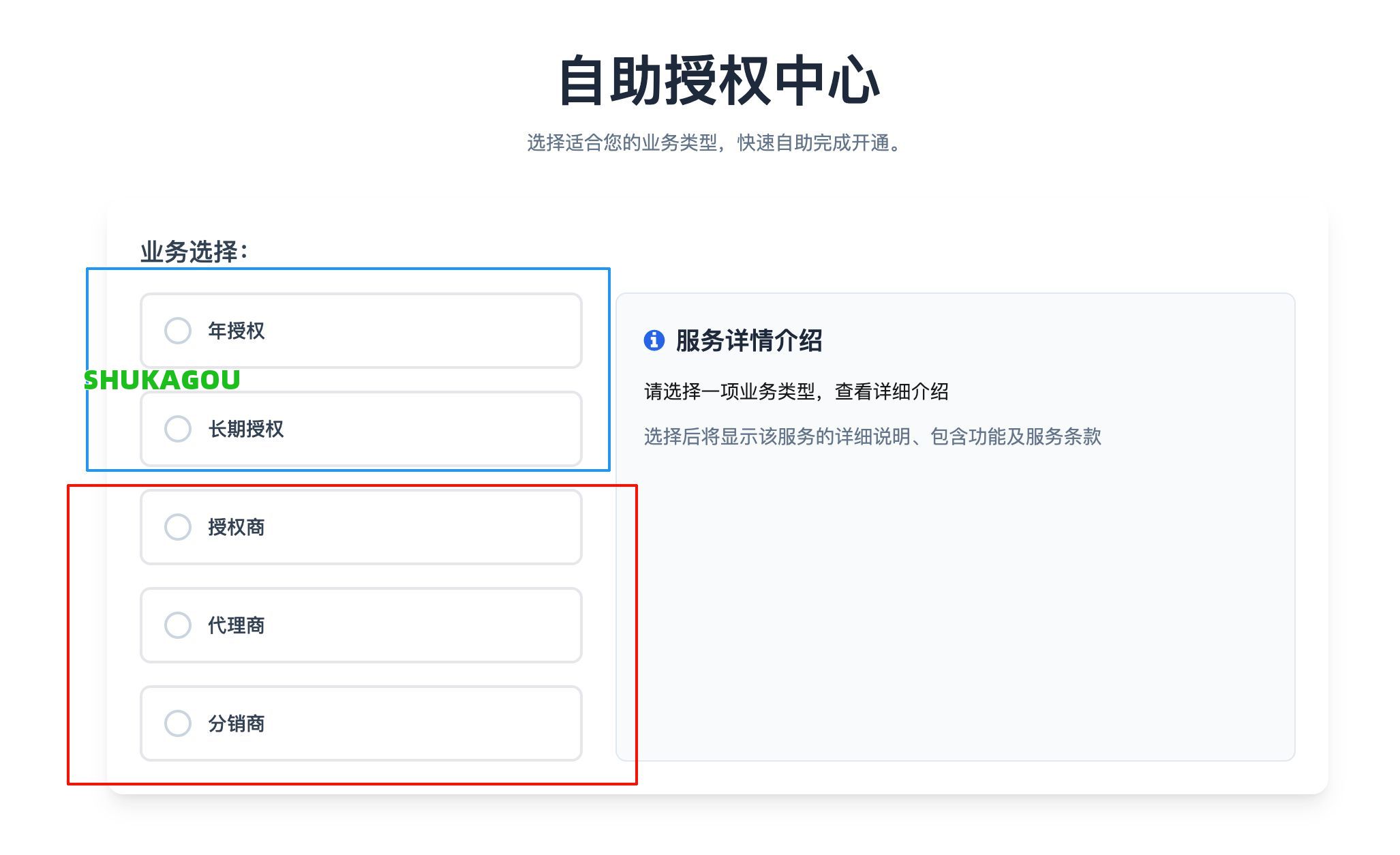
Task: Select the 授权商 radio button
Action: pos(179,527)
